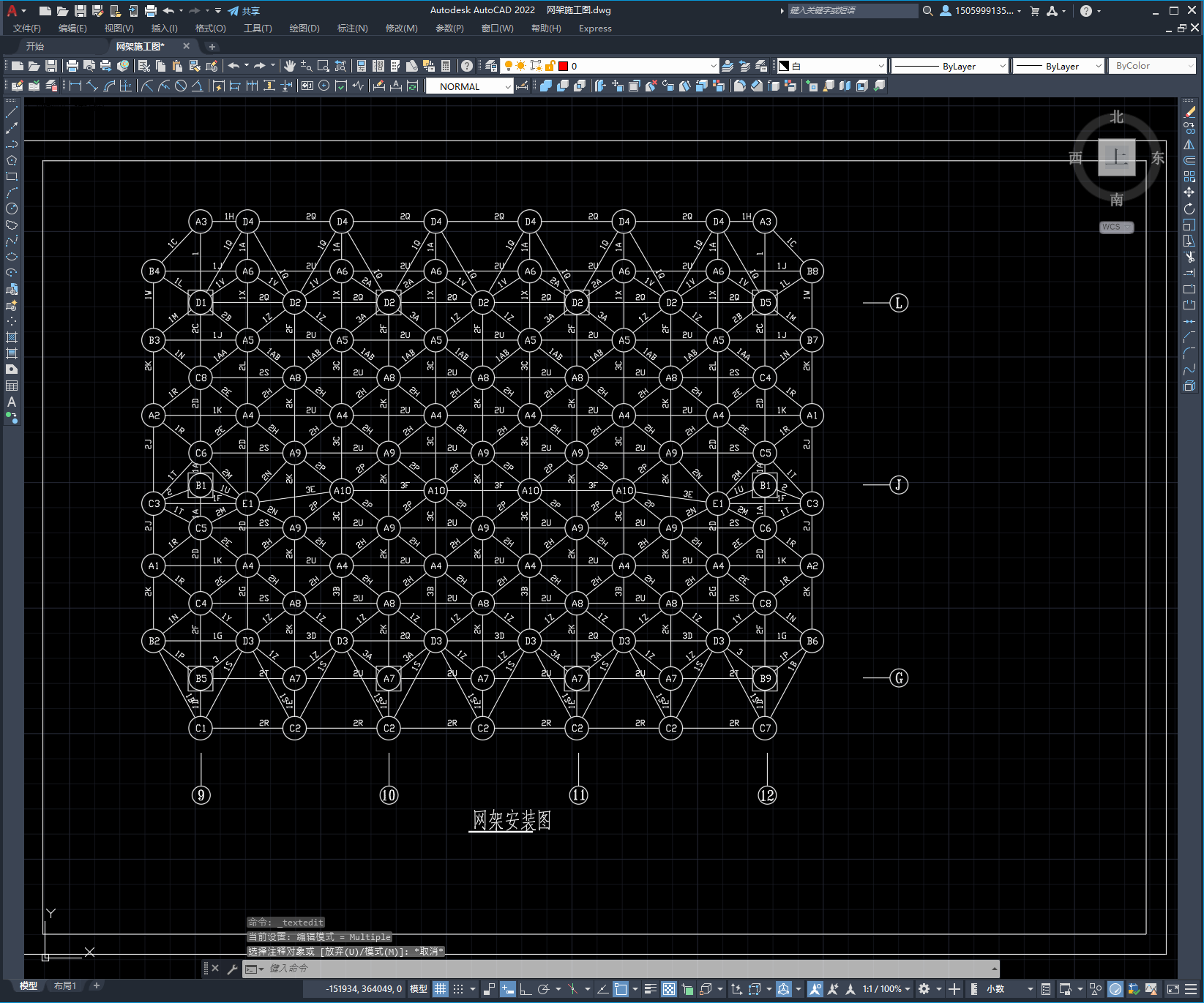Select the Hatch tool in draw toolbar

(12, 337)
